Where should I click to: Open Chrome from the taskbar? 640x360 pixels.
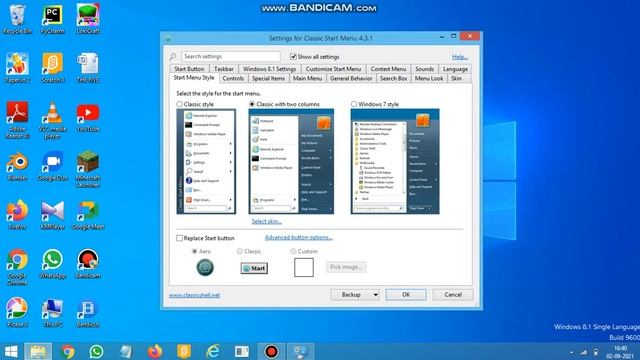[68, 351]
